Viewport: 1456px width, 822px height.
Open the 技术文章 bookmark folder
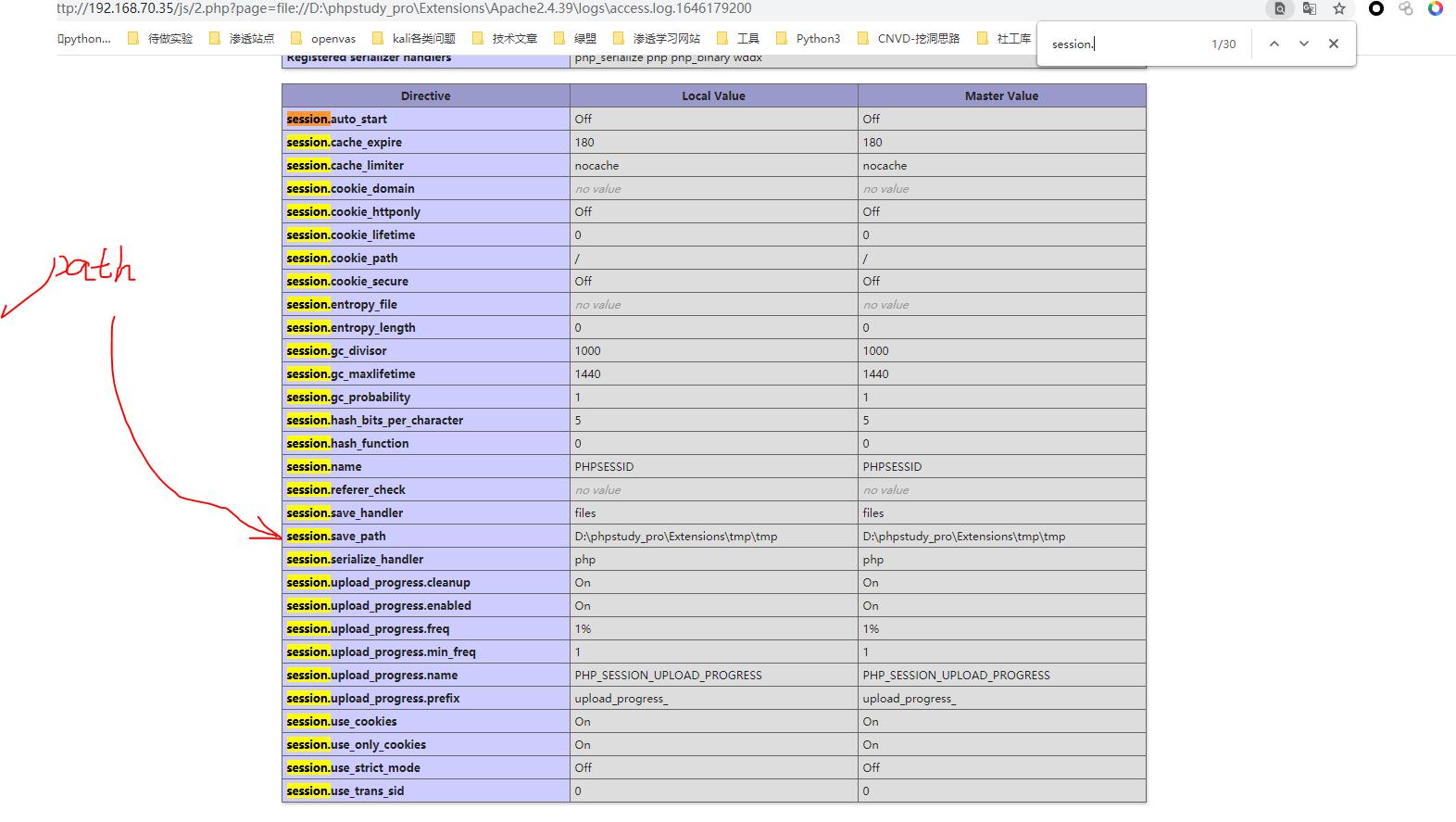coord(505,39)
